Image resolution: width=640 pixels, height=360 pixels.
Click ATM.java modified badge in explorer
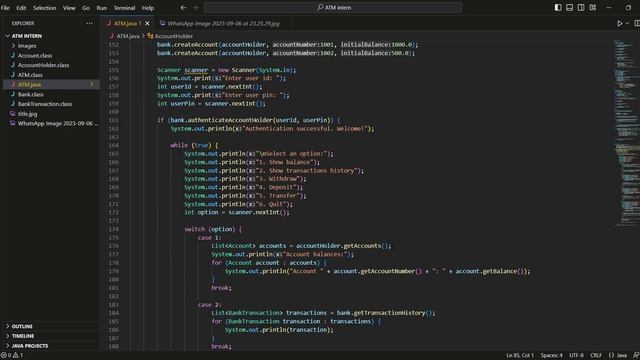pyautogui.click(x=91, y=84)
